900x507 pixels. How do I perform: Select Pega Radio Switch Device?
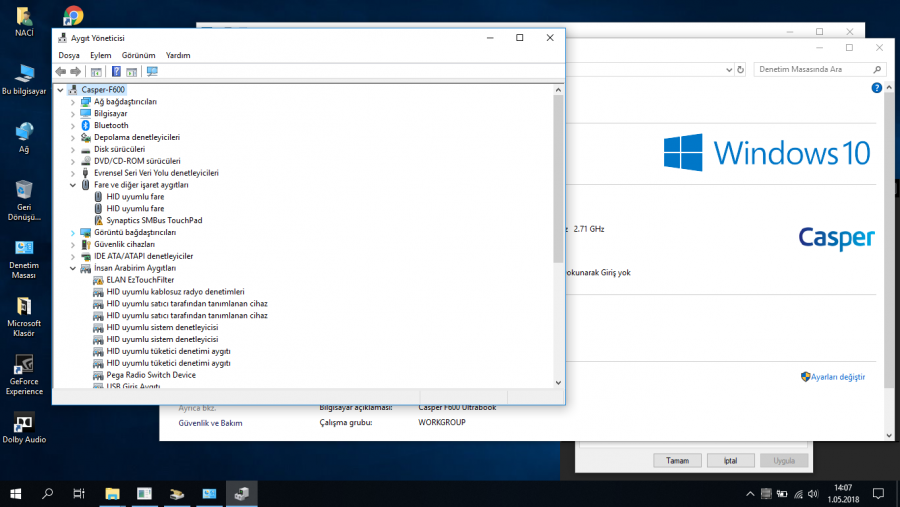(x=150, y=375)
